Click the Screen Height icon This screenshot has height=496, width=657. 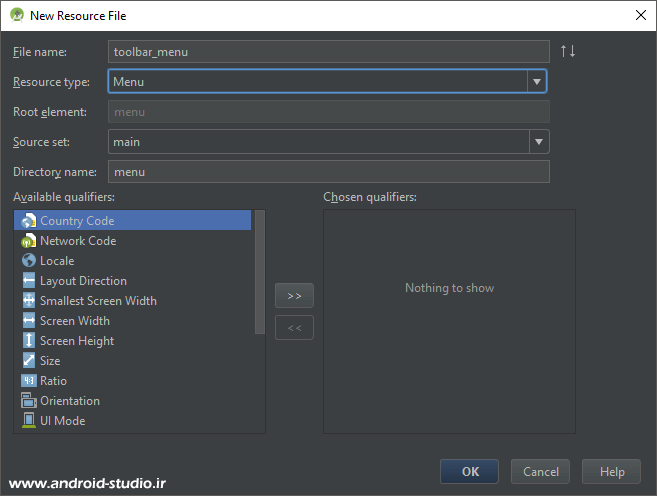pos(28,341)
